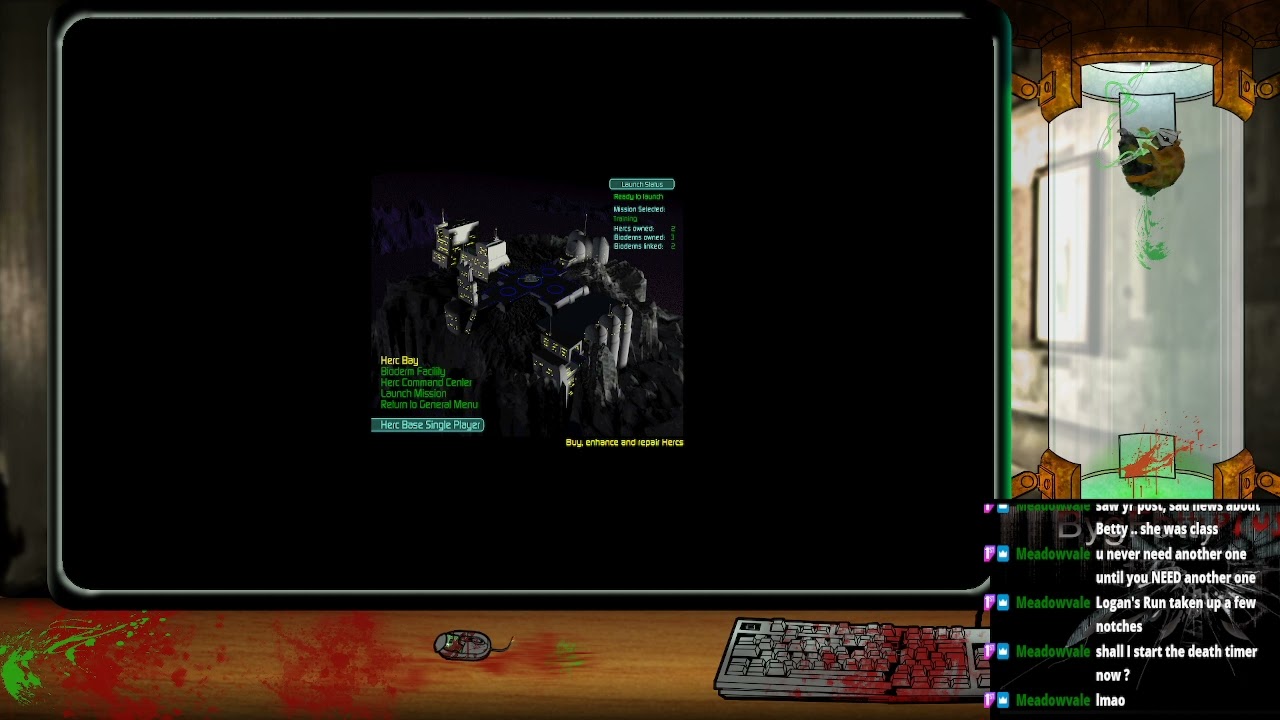The height and width of the screenshot is (720, 1280).
Task: Click the 'Hercs owned:' stat line
Action: [644, 229]
